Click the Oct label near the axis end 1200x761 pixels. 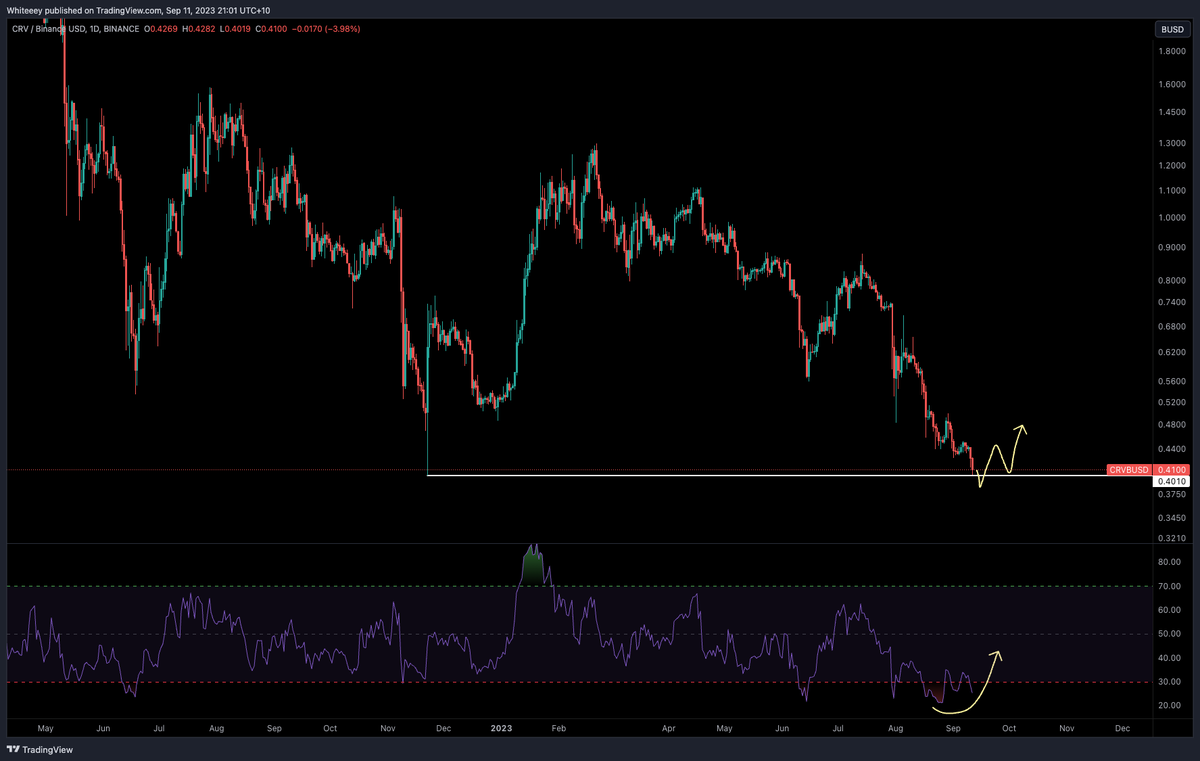1008,731
